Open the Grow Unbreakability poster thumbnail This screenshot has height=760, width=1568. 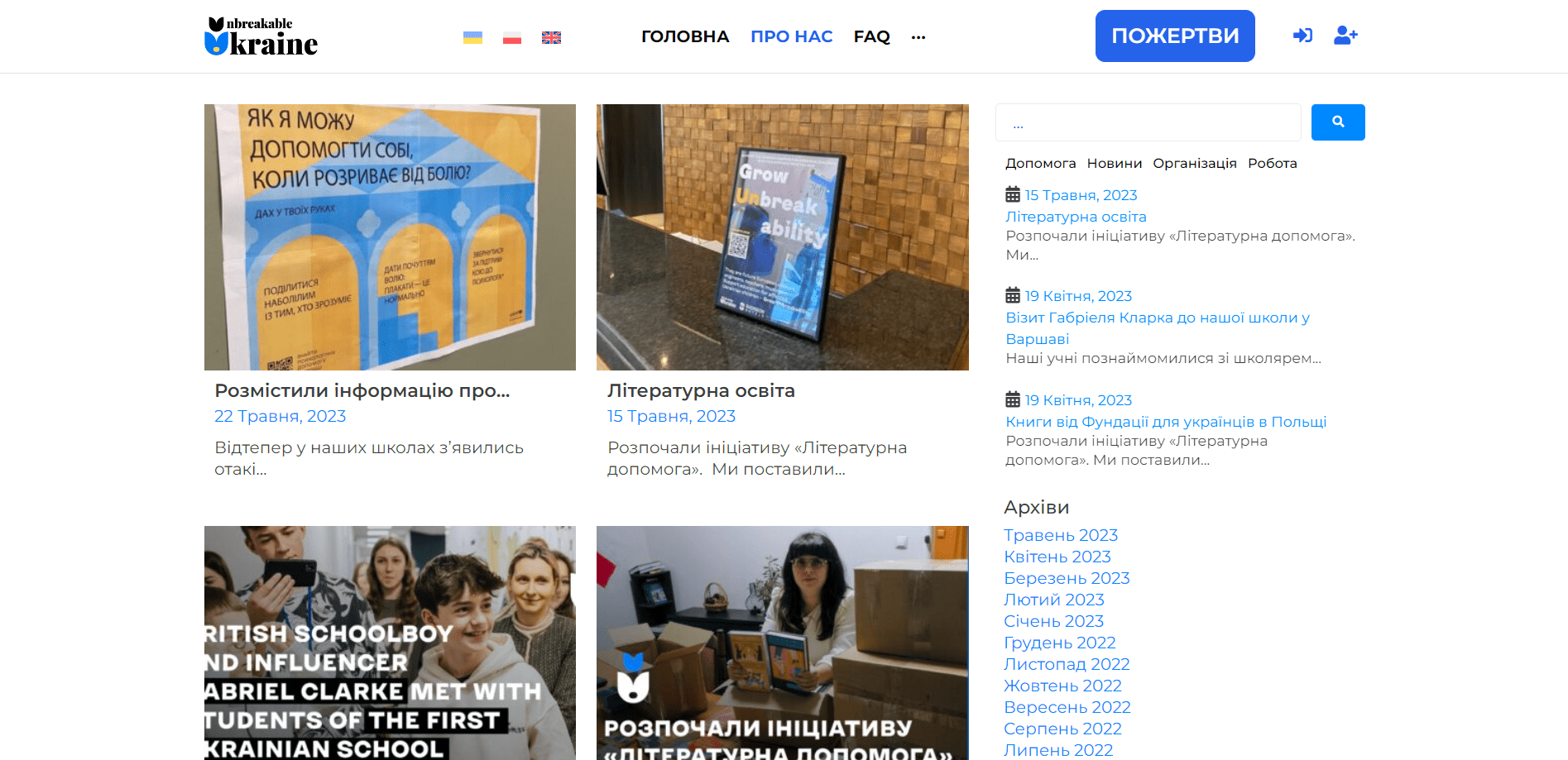pos(782,237)
